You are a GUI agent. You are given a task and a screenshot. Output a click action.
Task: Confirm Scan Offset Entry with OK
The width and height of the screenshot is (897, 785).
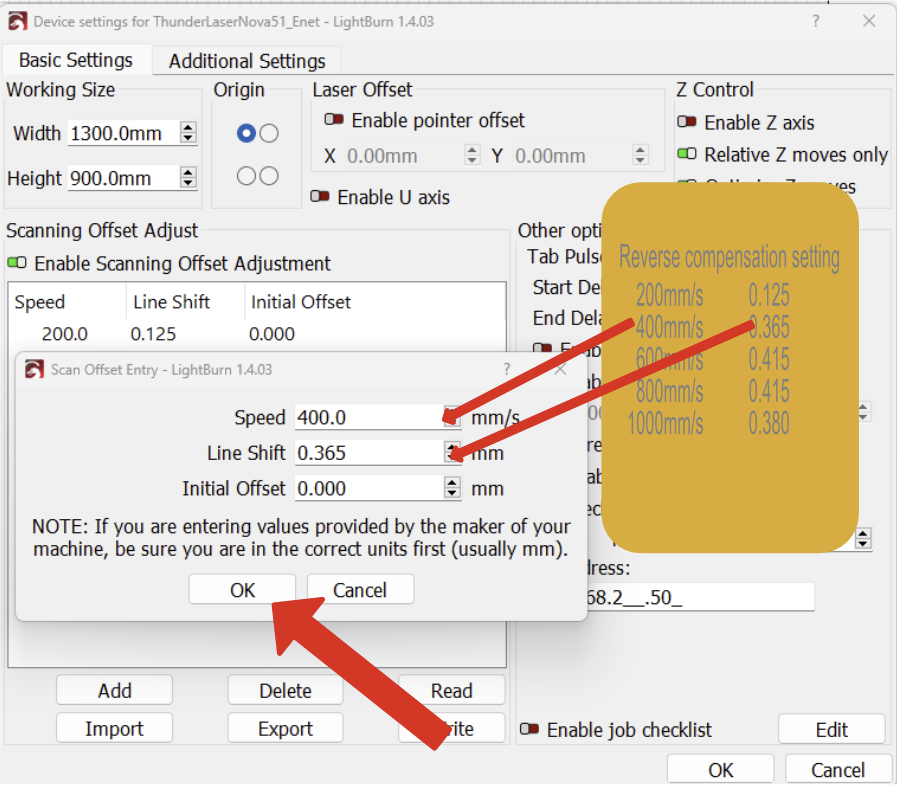coord(243,590)
